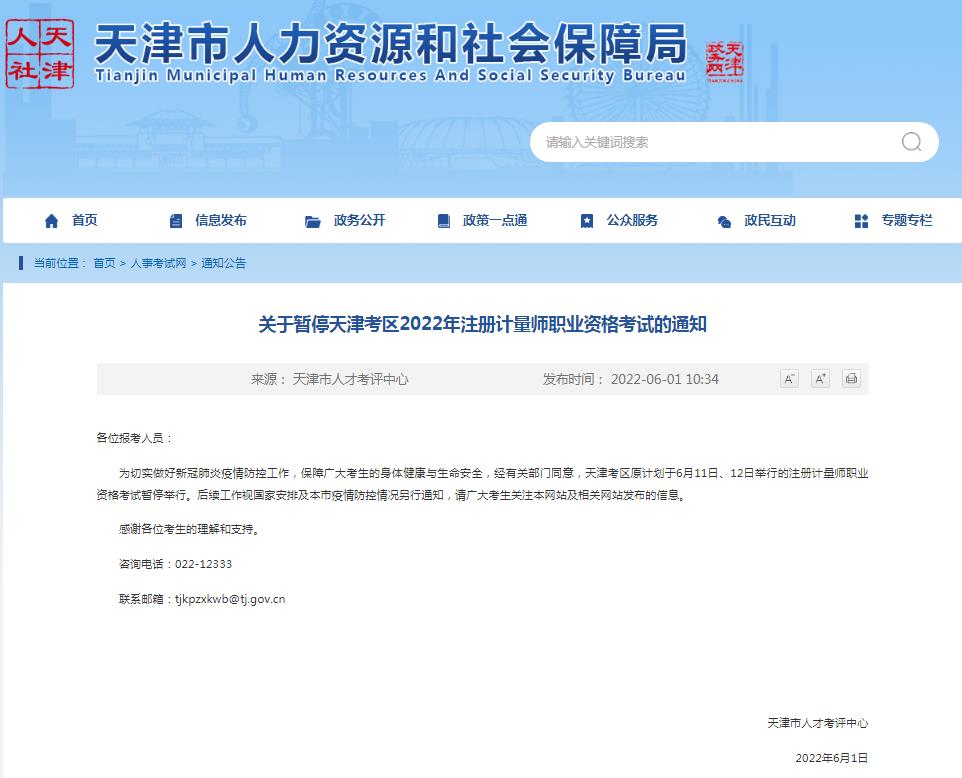Increase font size with A+ icon
Viewport: 962px width, 778px height.
[820, 379]
